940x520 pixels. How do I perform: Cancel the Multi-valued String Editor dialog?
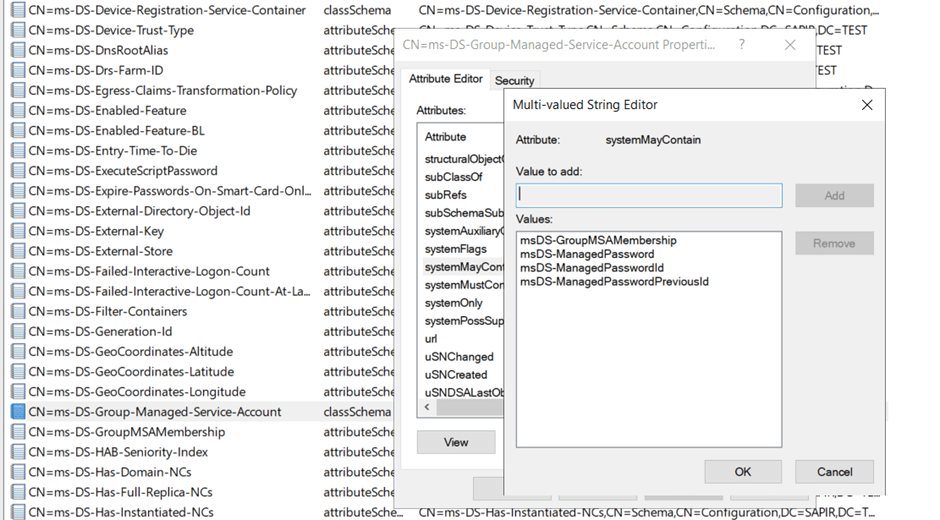pos(834,472)
